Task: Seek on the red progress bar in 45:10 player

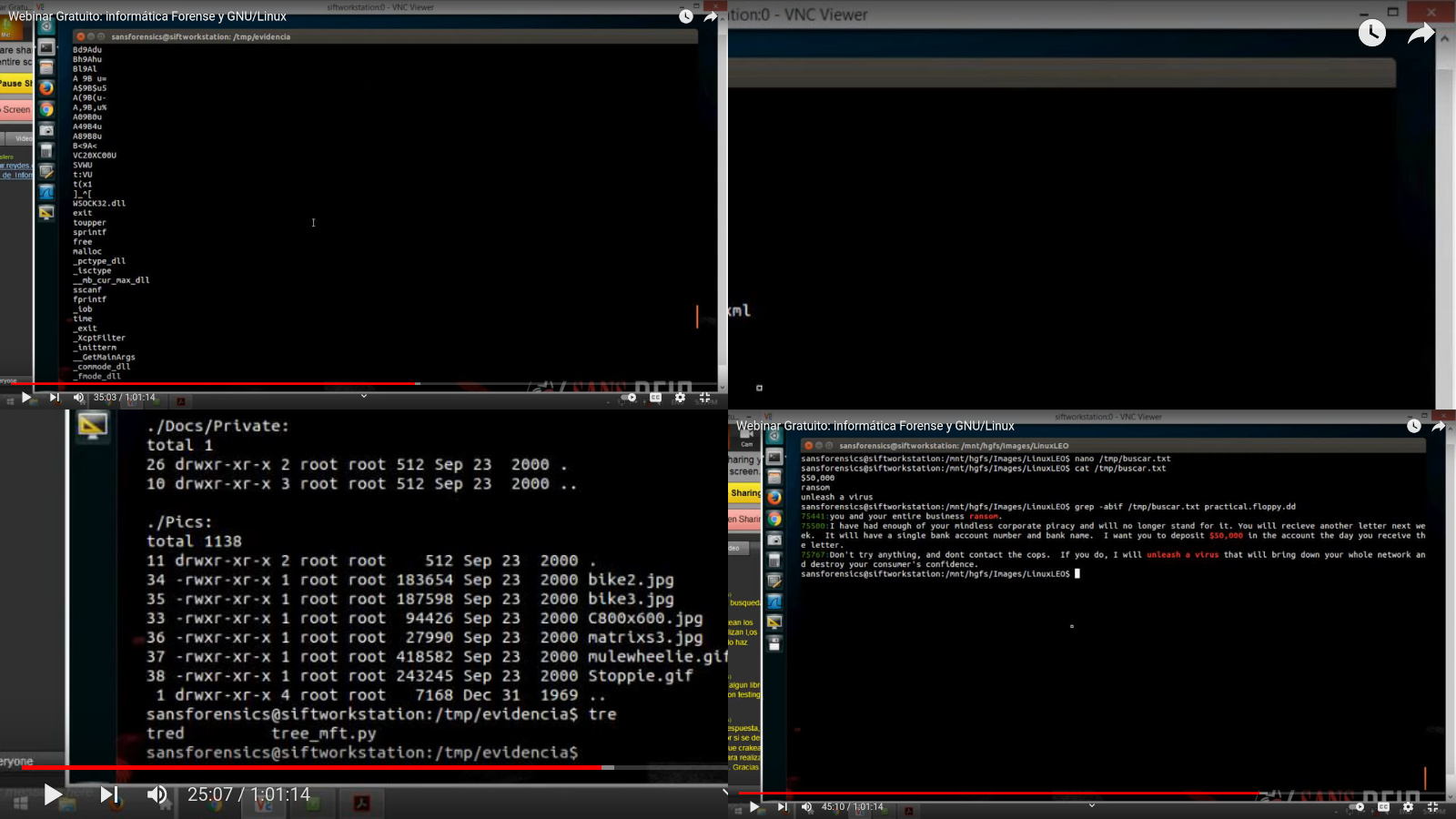Action: click(x=998, y=794)
